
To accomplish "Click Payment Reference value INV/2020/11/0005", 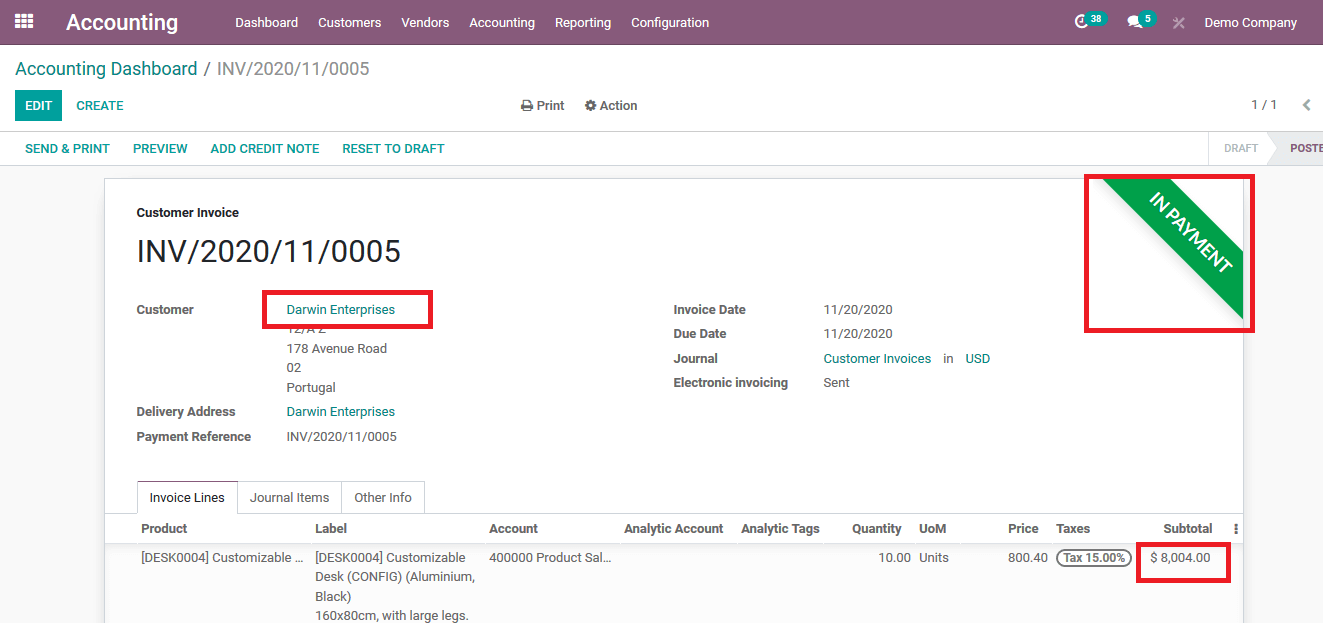I will tap(342, 437).
